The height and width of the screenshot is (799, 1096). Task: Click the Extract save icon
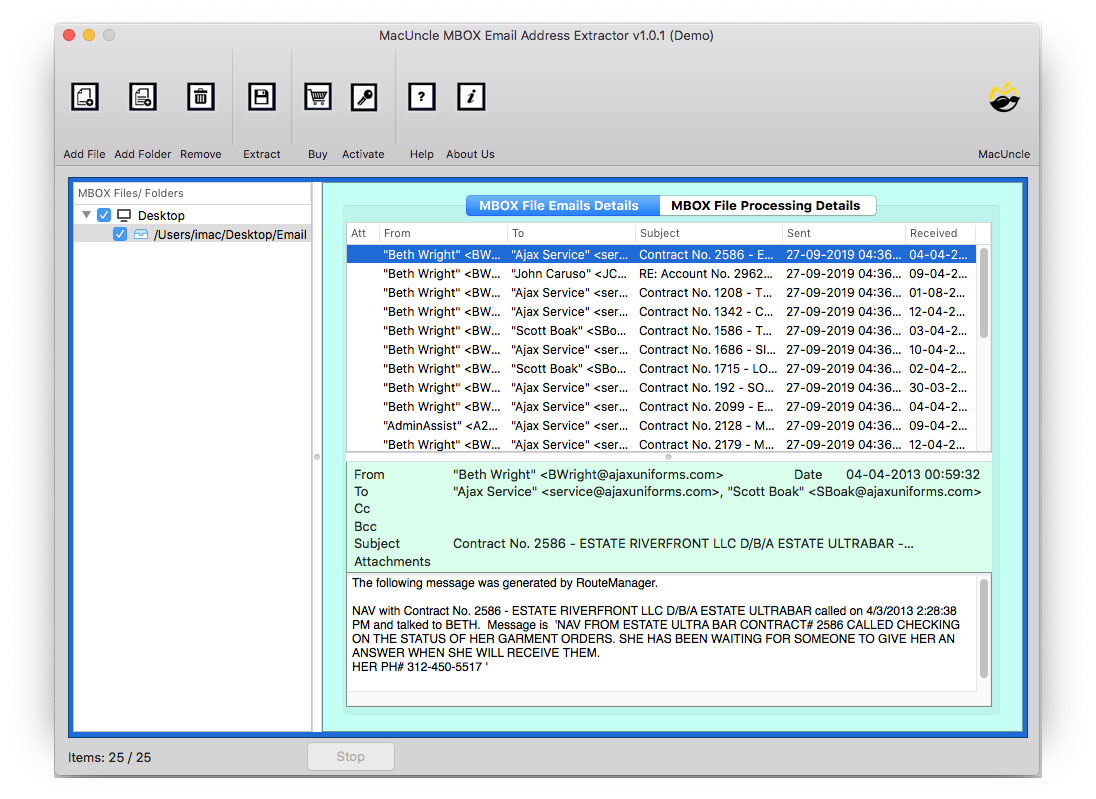coord(261,96)
